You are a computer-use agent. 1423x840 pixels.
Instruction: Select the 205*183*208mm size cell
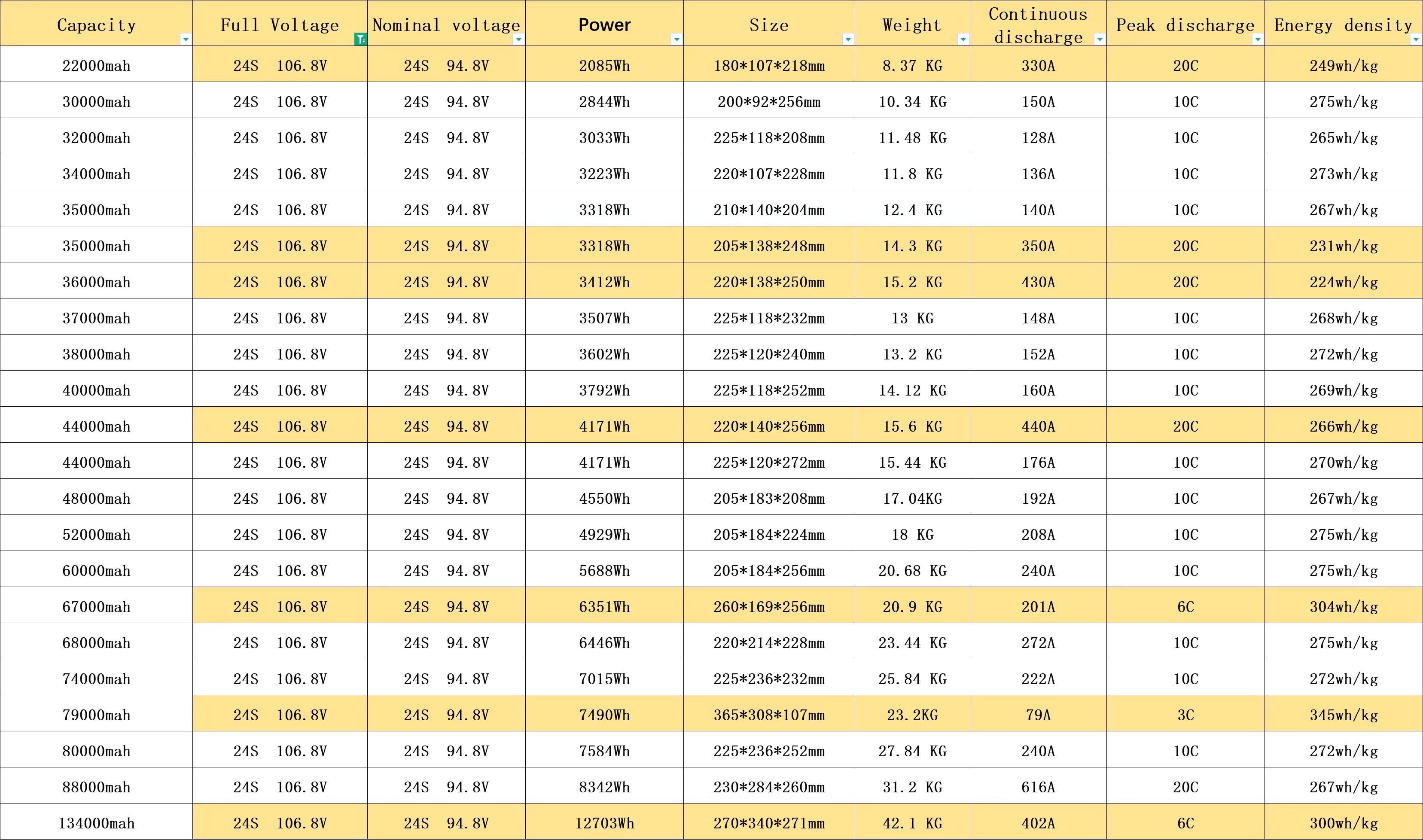coord(769,498)
